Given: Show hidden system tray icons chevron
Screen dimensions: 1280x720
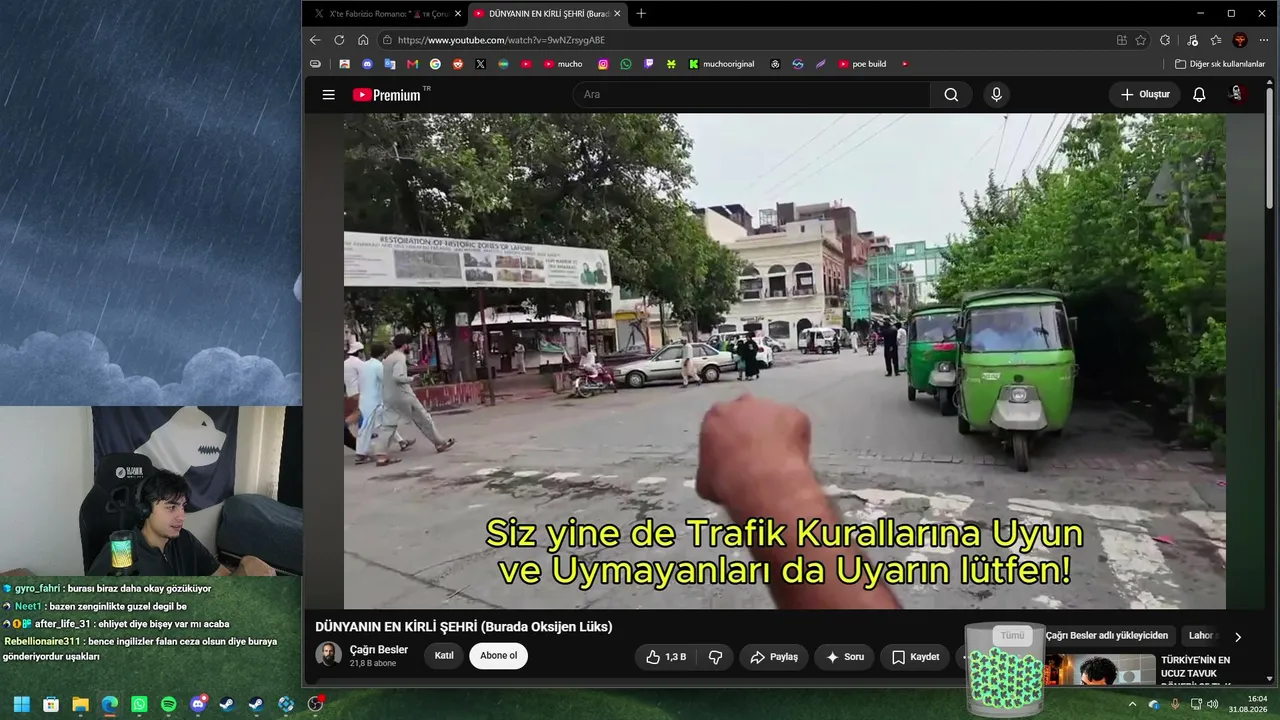Looking at the screenshot, I should click(x=1132, y=704).
